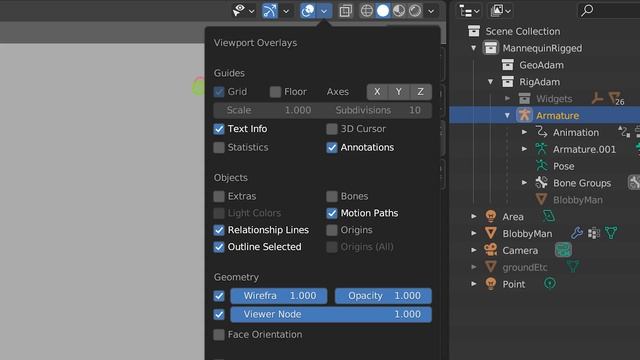The height and width of the screenshot is (360, 640).
Task: Click the GeoAdam collection icon
Action: 507,65
